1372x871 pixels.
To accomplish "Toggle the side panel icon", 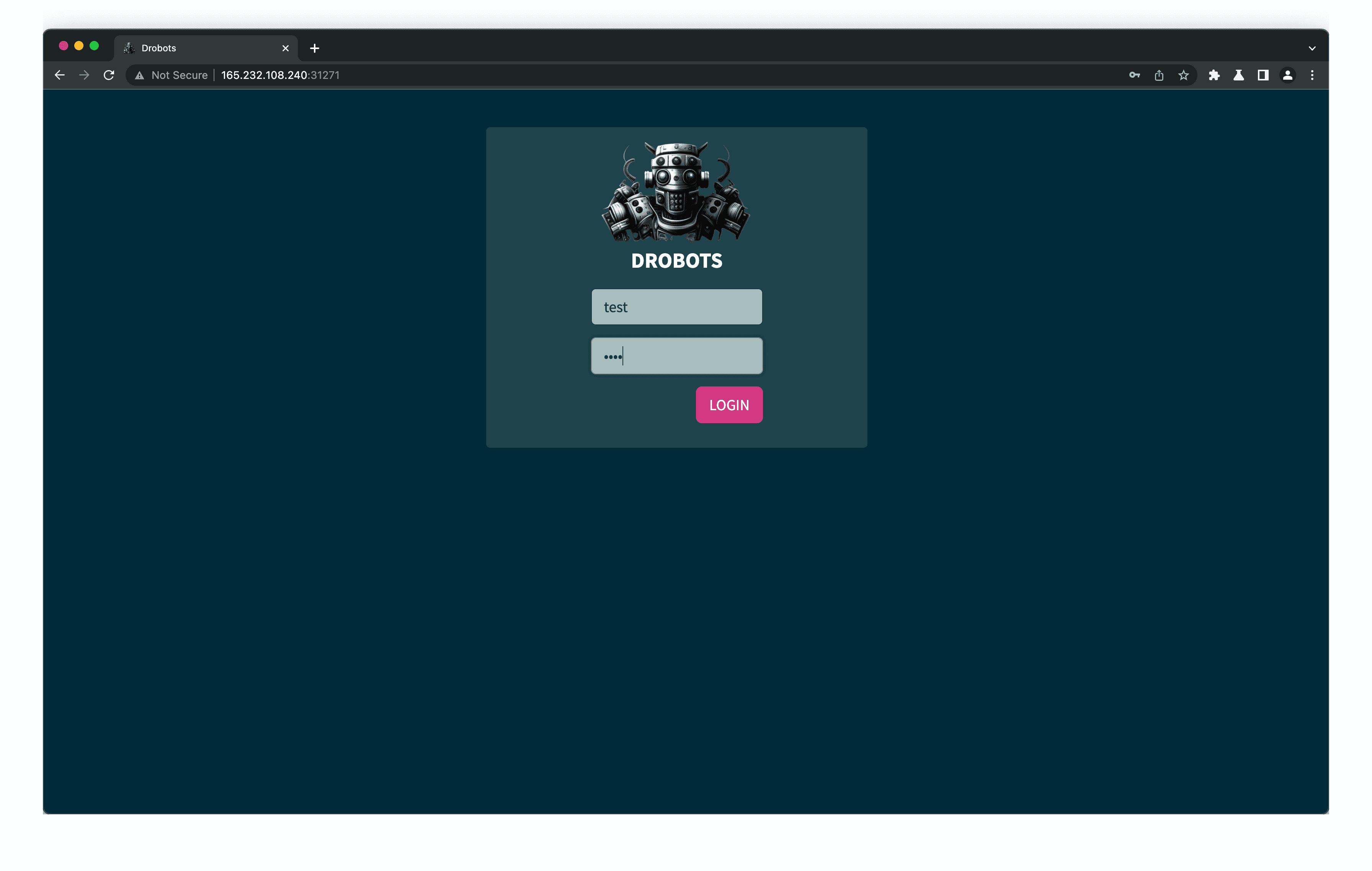I will [1263, 75].
